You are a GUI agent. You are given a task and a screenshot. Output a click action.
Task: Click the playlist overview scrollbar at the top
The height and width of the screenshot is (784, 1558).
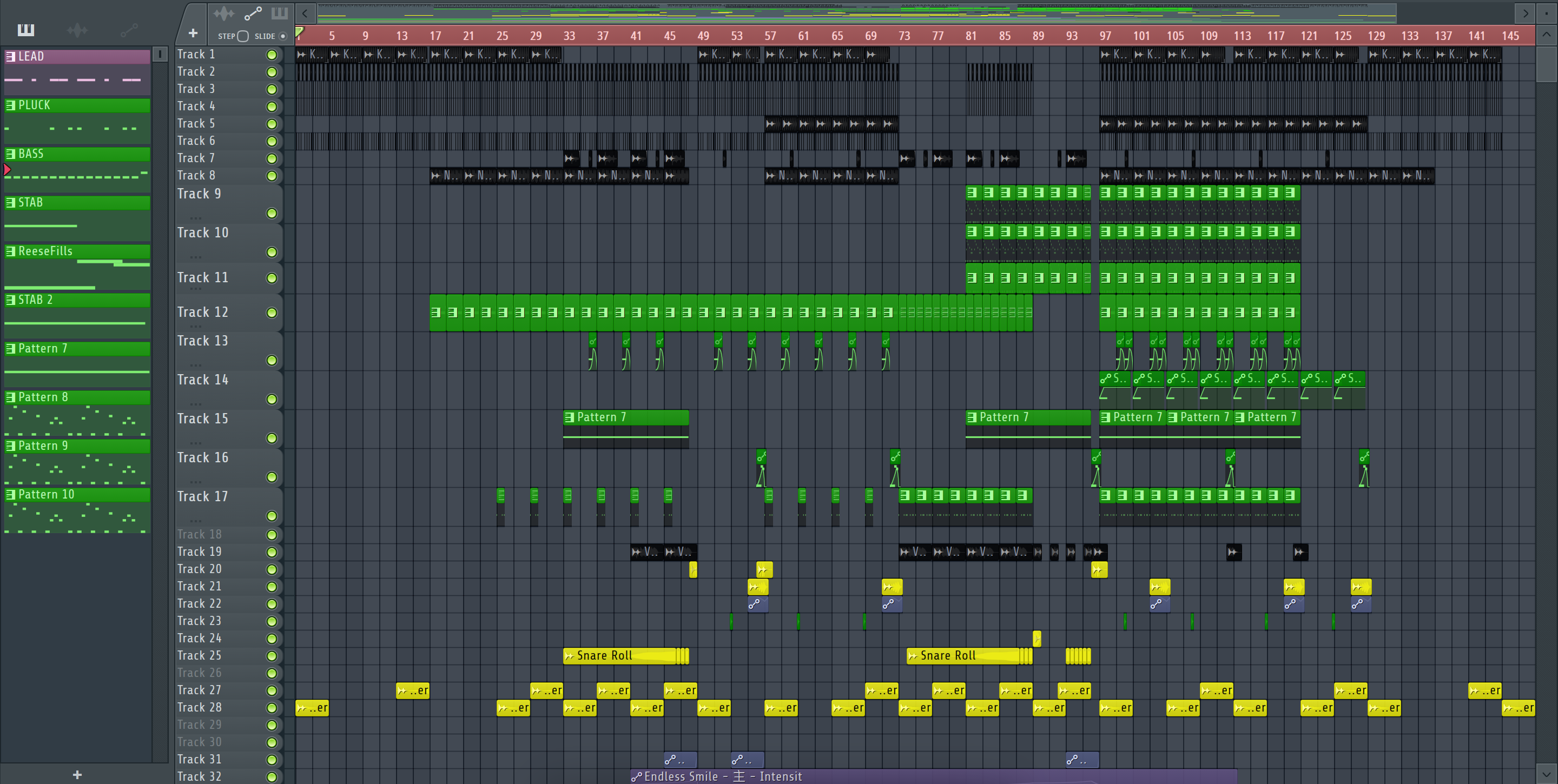coord(856,12)
